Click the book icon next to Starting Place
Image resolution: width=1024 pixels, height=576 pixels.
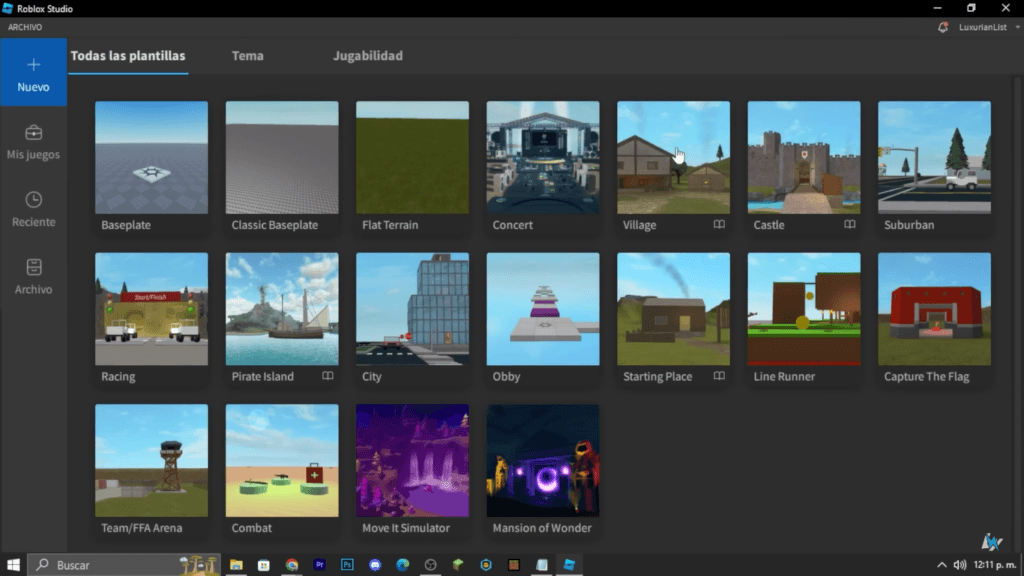(719, 376)
